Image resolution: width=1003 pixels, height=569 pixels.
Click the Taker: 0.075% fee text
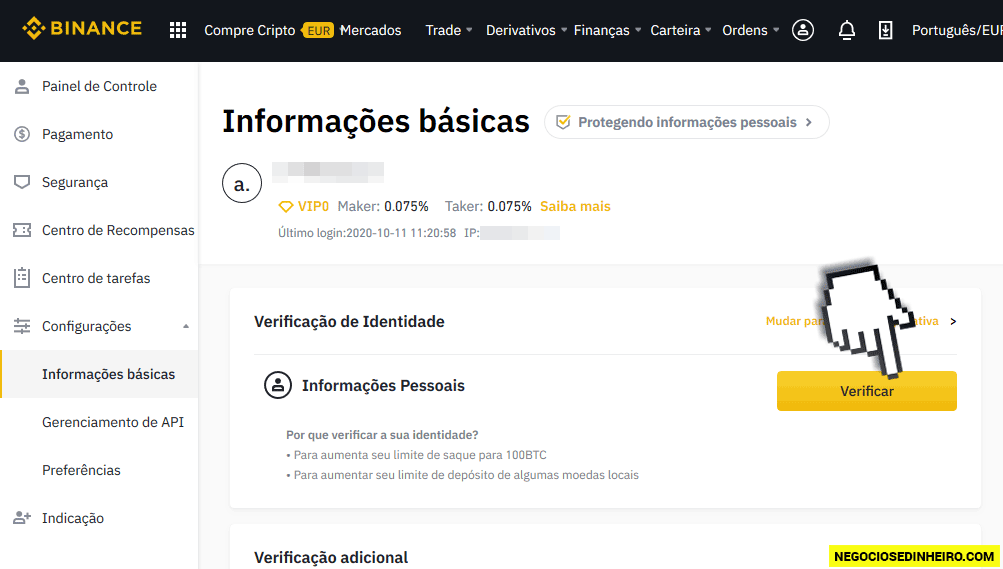[488, 207]
